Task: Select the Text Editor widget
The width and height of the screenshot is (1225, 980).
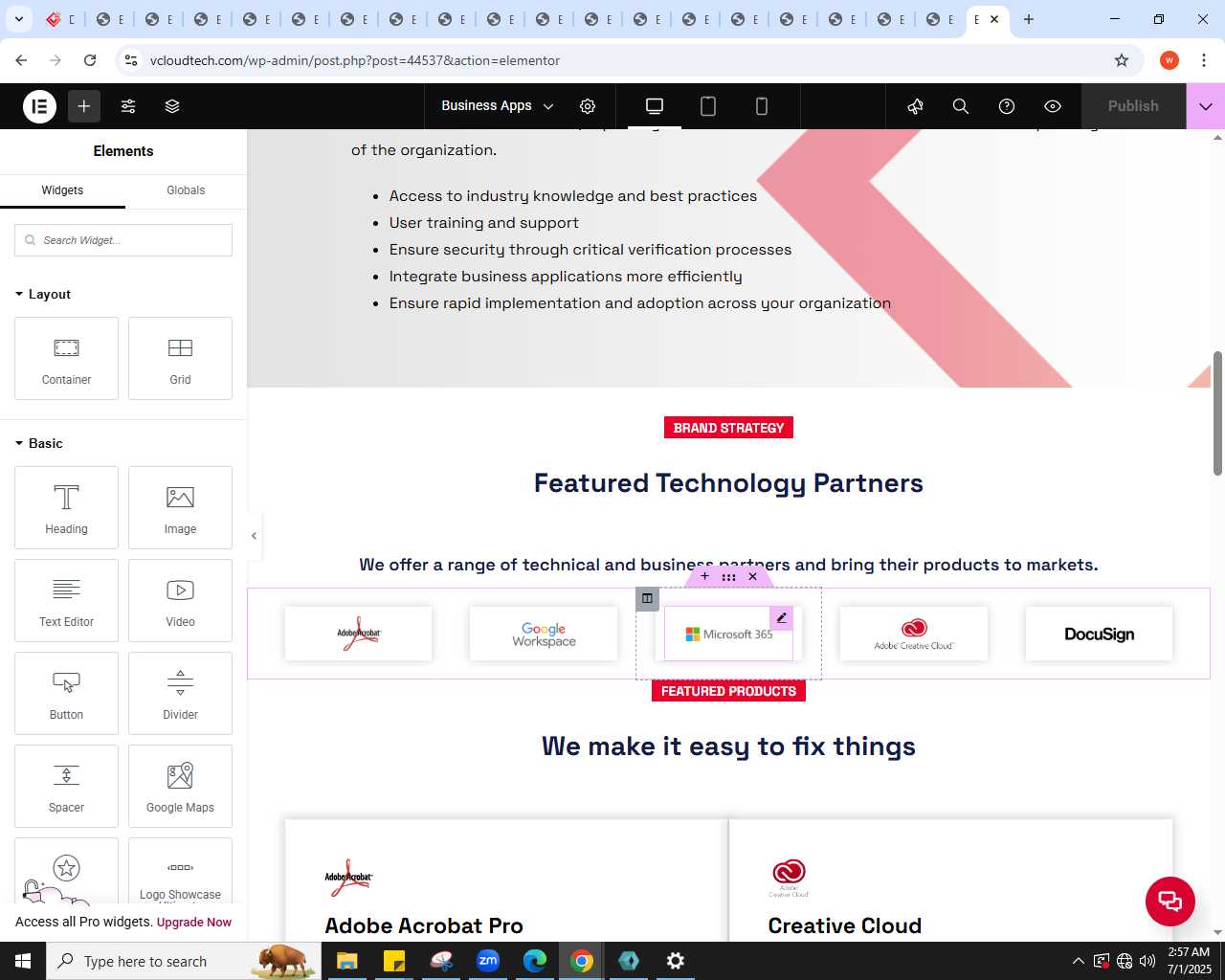Action: coord(66,600)
